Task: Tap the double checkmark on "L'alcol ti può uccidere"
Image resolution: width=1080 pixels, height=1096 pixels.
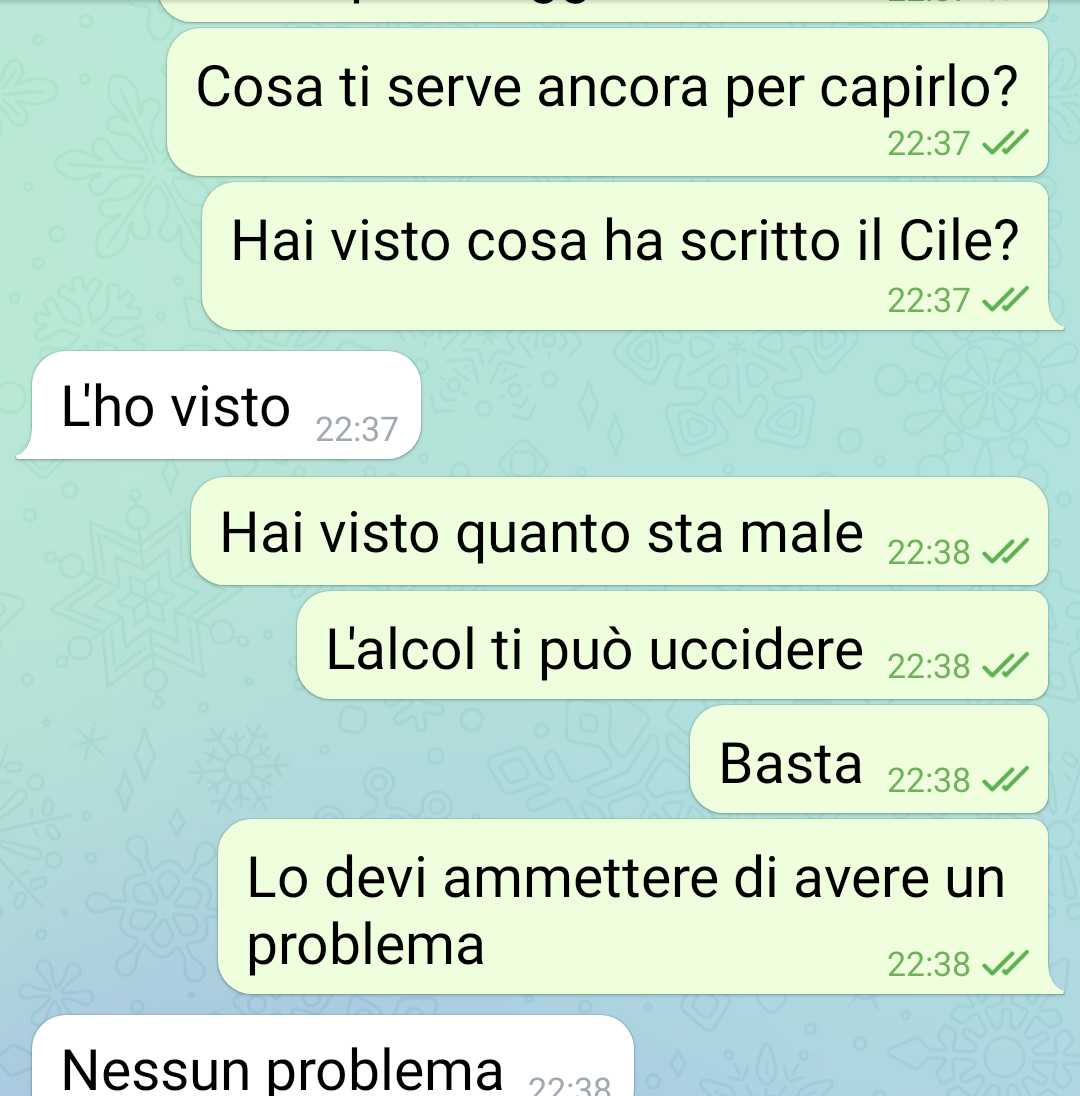Action: pyautogui.click(x=1005, y=665)
